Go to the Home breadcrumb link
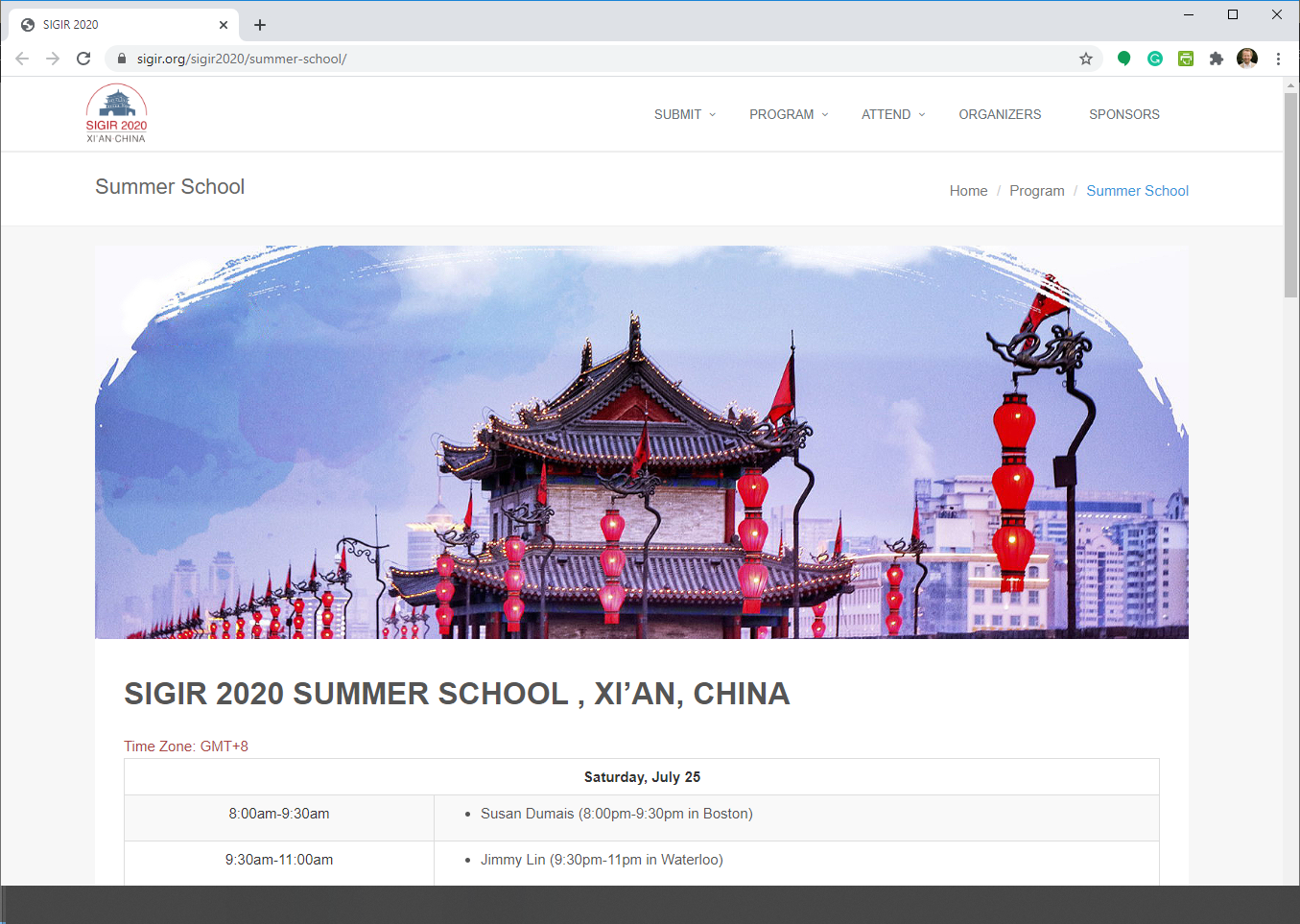The height and width of the screenshot is (924, 1300). coord(968,190)
